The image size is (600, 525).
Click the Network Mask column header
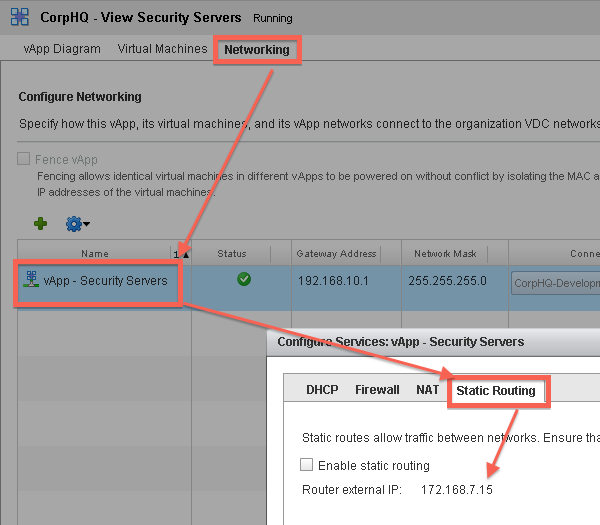pyautogui.click(x=447, y=254)
